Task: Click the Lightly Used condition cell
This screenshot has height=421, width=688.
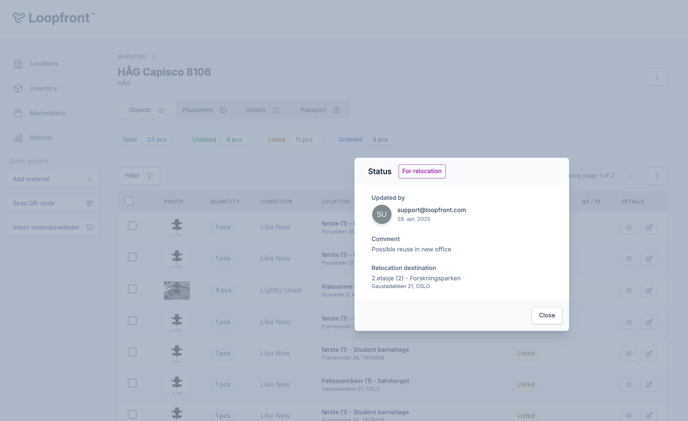Action: [280, 290]
